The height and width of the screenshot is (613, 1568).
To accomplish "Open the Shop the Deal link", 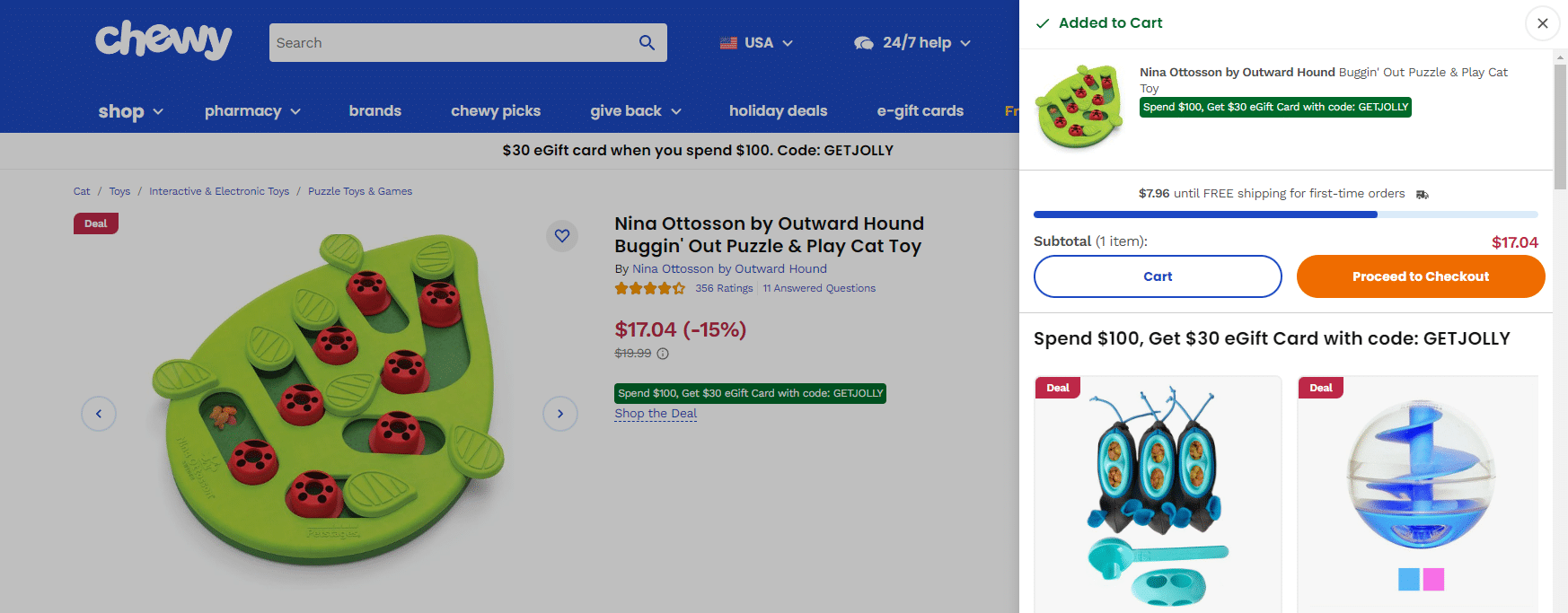I will click(656, 413).
